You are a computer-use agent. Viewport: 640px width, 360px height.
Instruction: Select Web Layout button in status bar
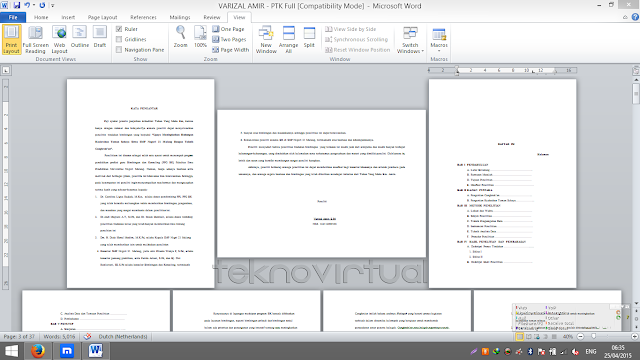point(537,337)
